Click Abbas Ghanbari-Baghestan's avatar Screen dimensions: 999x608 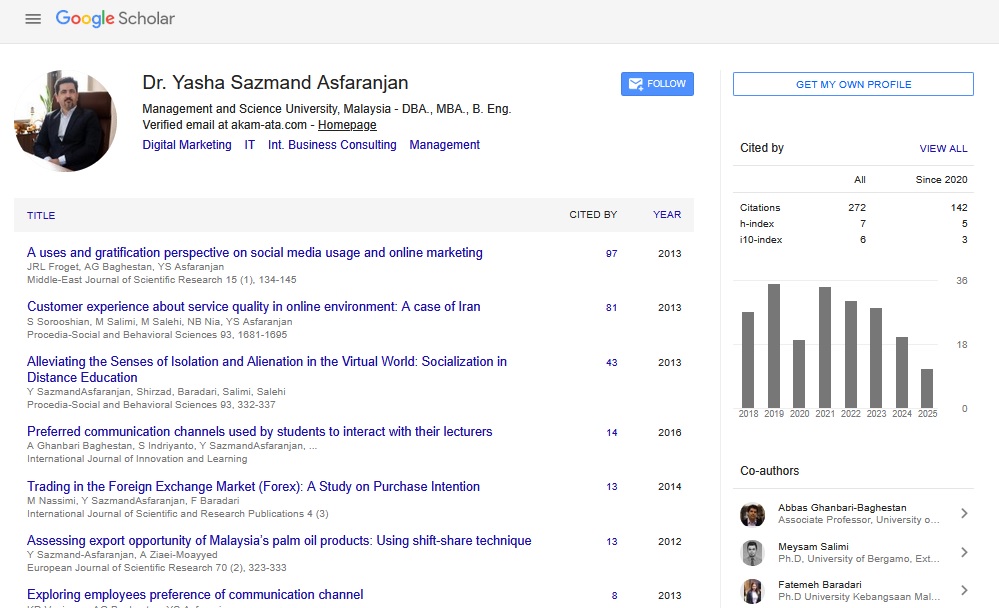pos(752,514)
